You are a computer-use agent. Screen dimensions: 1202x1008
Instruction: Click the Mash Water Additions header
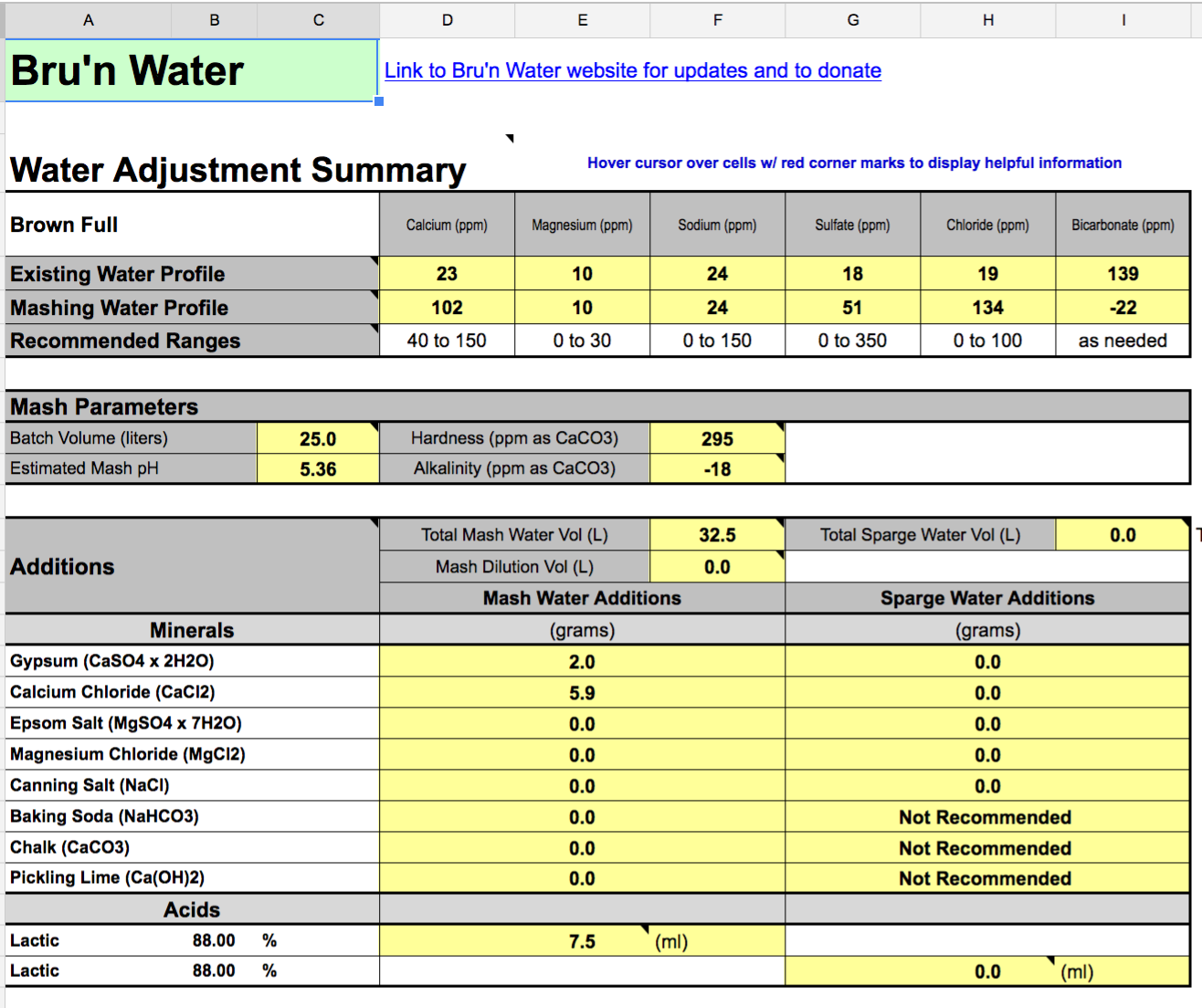[583, 598]
